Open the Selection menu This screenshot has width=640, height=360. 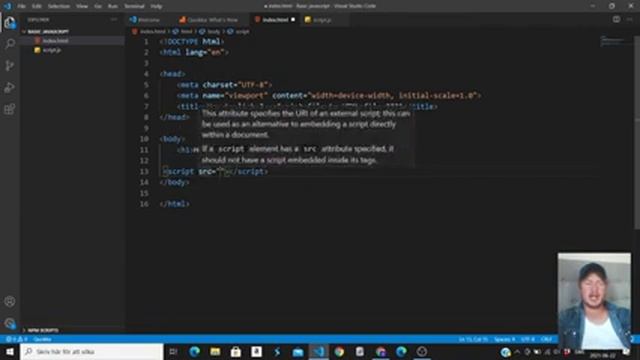pos(59,6)
